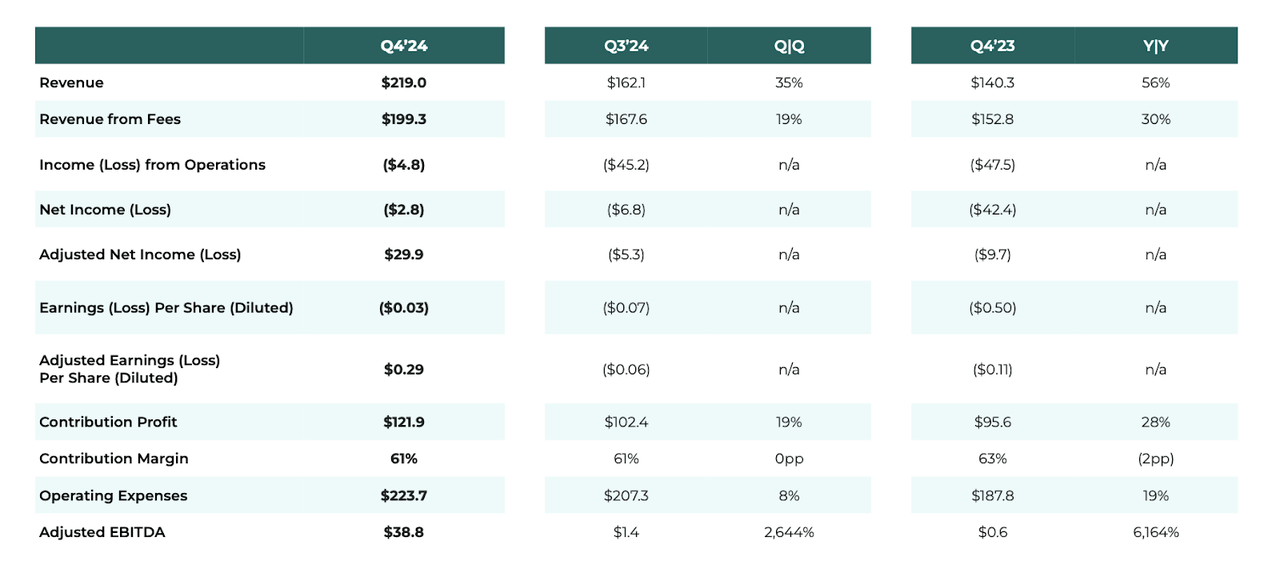Select the Q3'24 column header
Screen dimensions: 1280x561
[626, 46]
